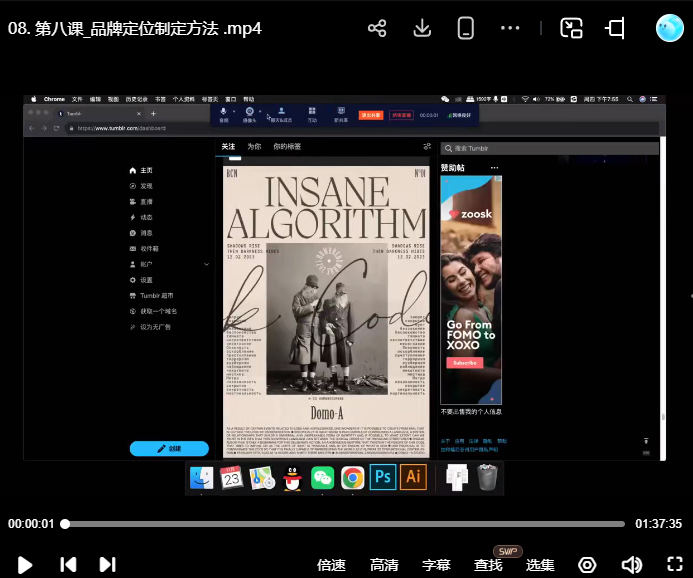Skip to the next video
Image resolution: width=693 pixels, height=578 pixels.
tap(108, 565)
